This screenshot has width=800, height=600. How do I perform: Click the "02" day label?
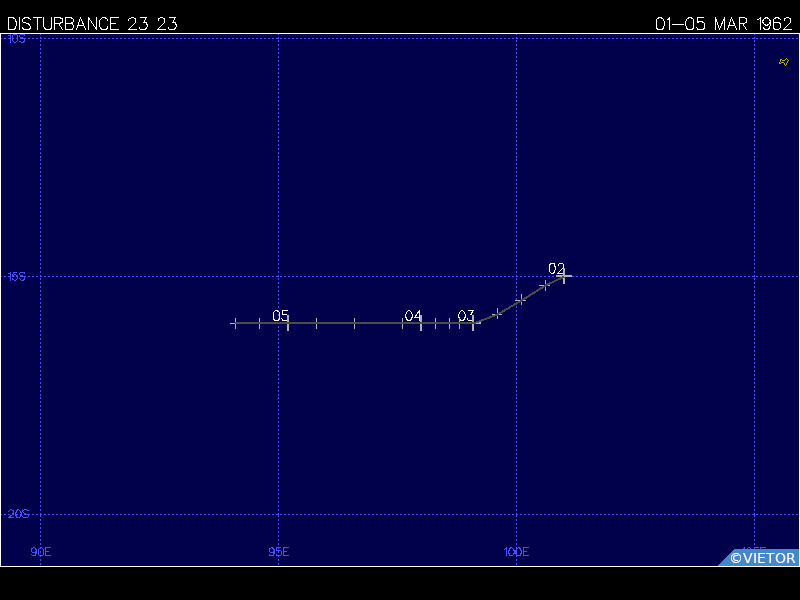557,268
